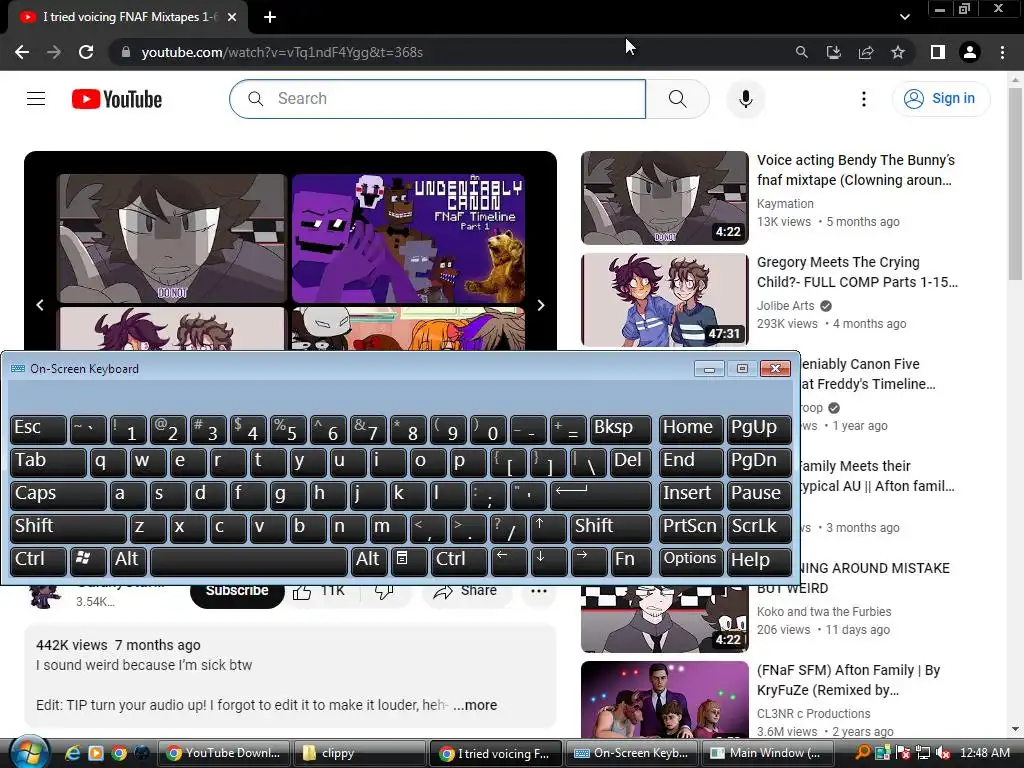Toggle left Shift on On-Screen Keyboard
Image resolution: width=1024 pixels, height=768 pixels.
(x=68, y=528)
